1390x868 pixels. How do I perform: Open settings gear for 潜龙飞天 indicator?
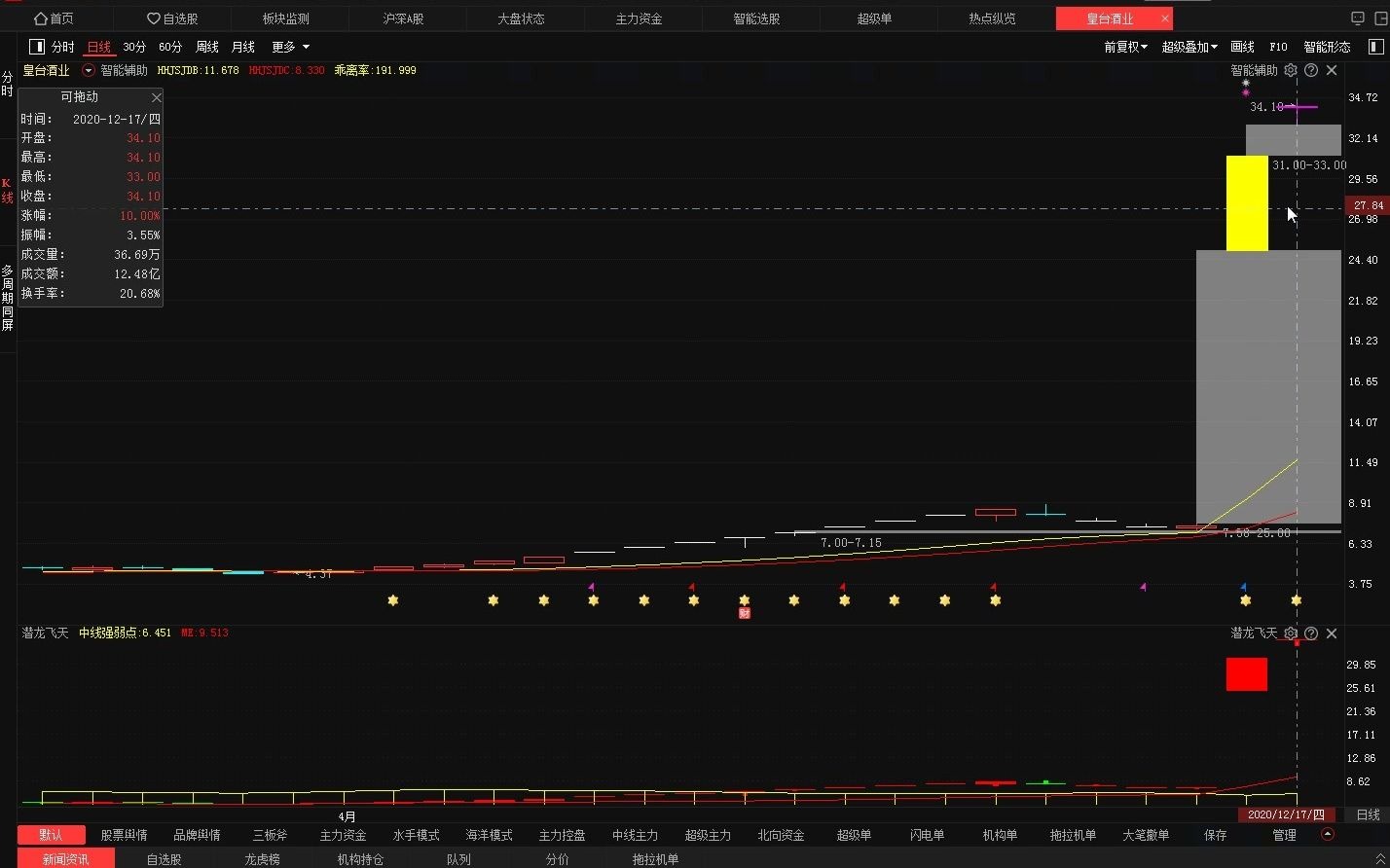[x=1291, y=633]
